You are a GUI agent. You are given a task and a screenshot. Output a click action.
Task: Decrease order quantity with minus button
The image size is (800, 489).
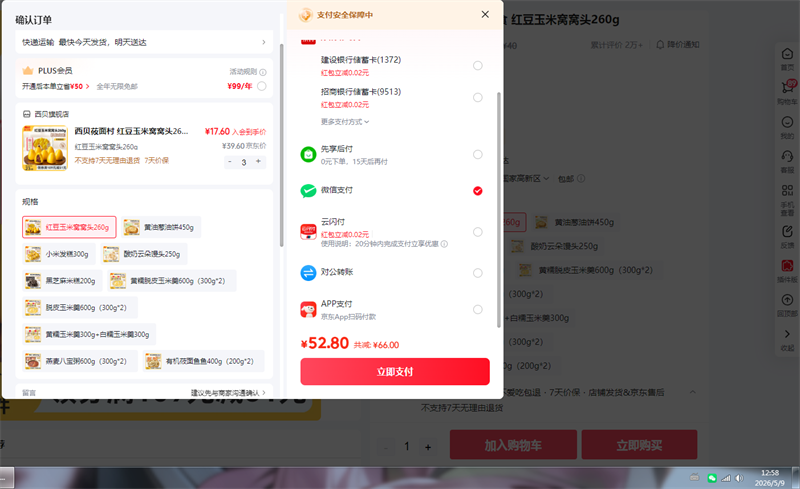tap(230, 162)
